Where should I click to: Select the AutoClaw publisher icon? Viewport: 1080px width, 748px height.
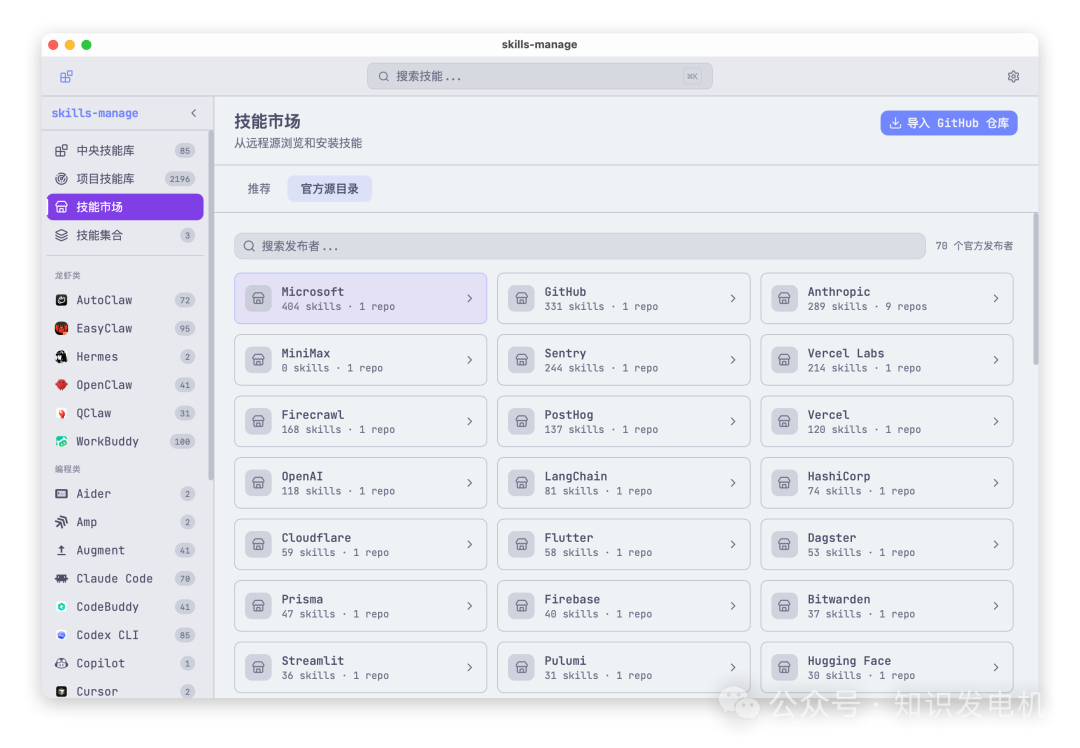(62, 300)
